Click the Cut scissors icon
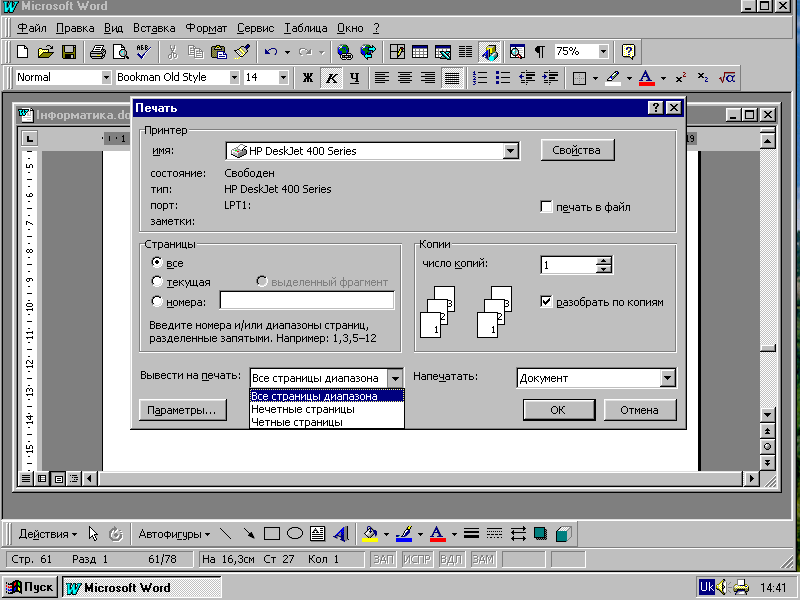This screenshot has height=600, width=800. point(172,52)
